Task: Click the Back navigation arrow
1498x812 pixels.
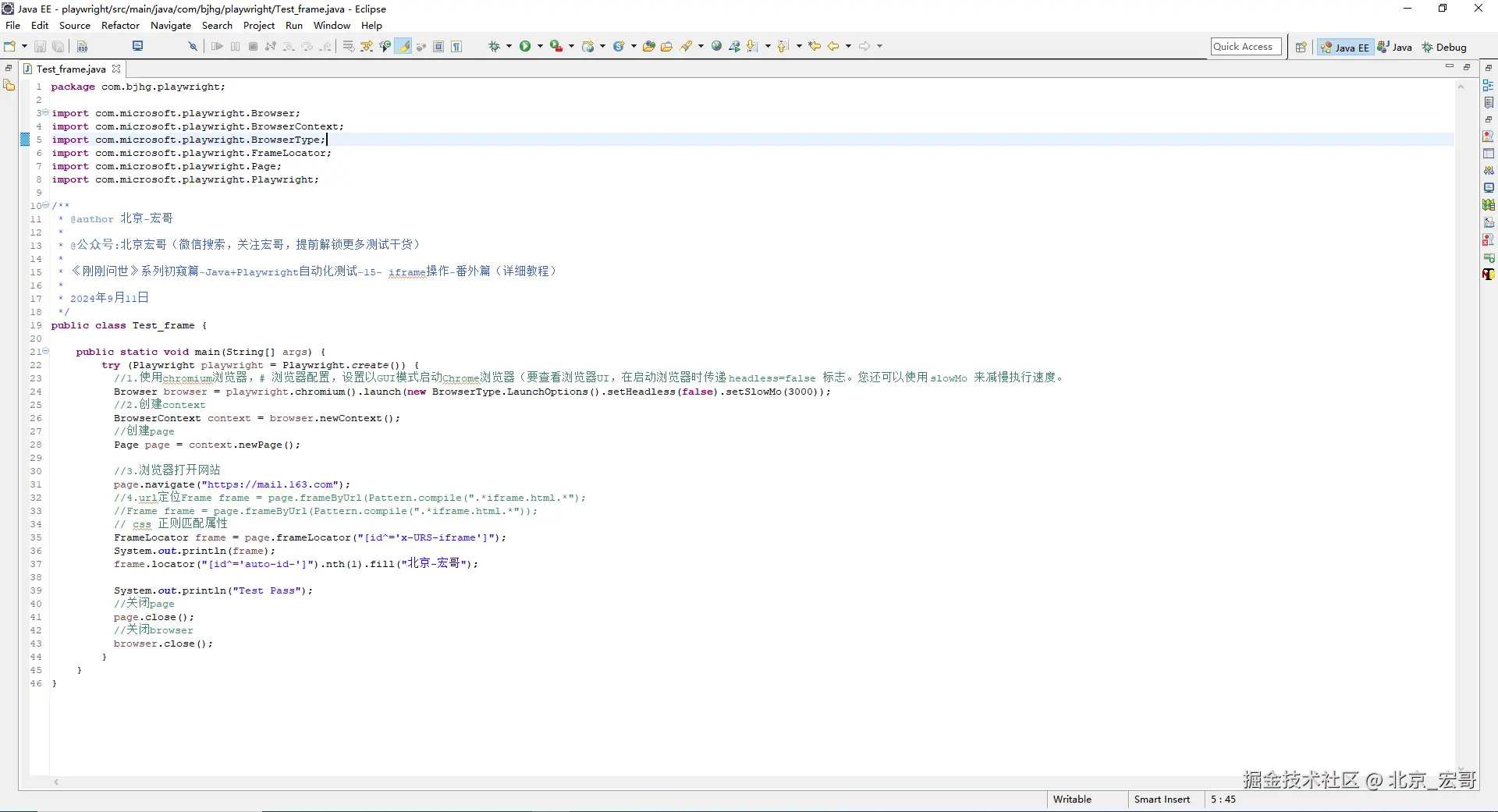Action: [833, 47]
